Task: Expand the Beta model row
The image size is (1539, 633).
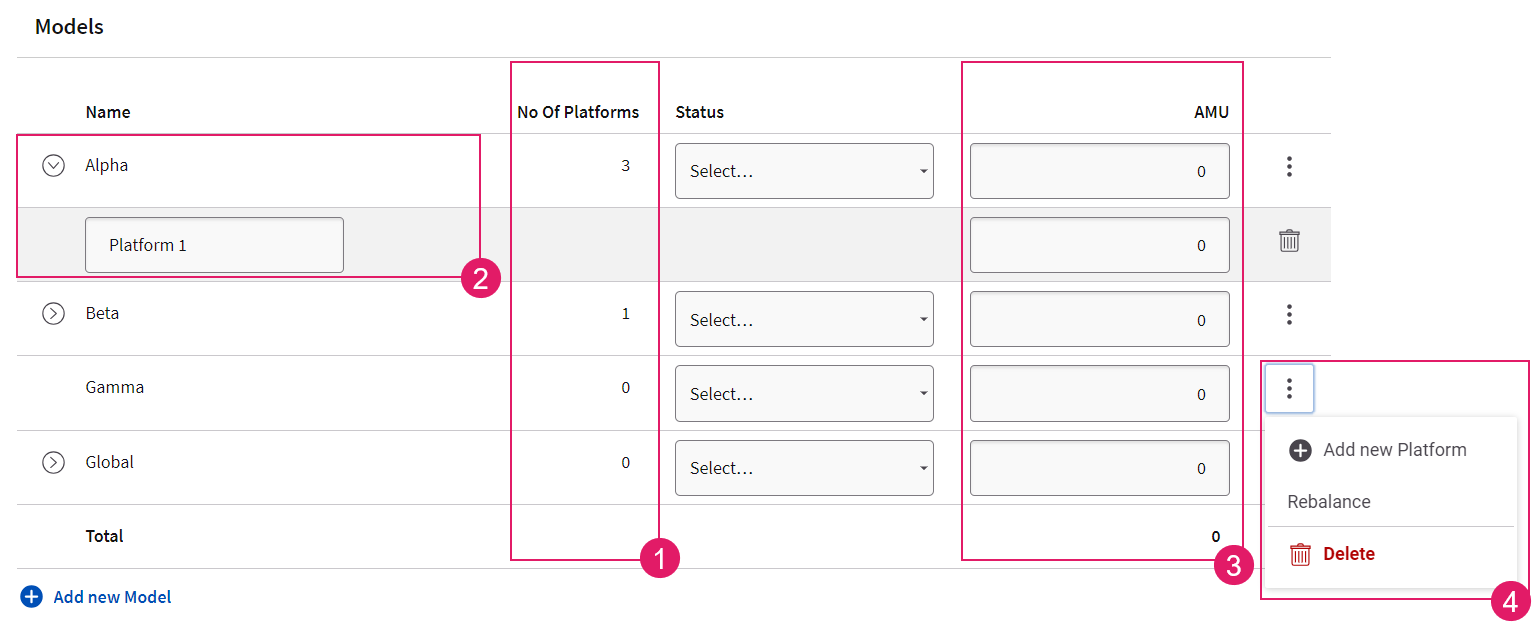Action: coord(53,314)
